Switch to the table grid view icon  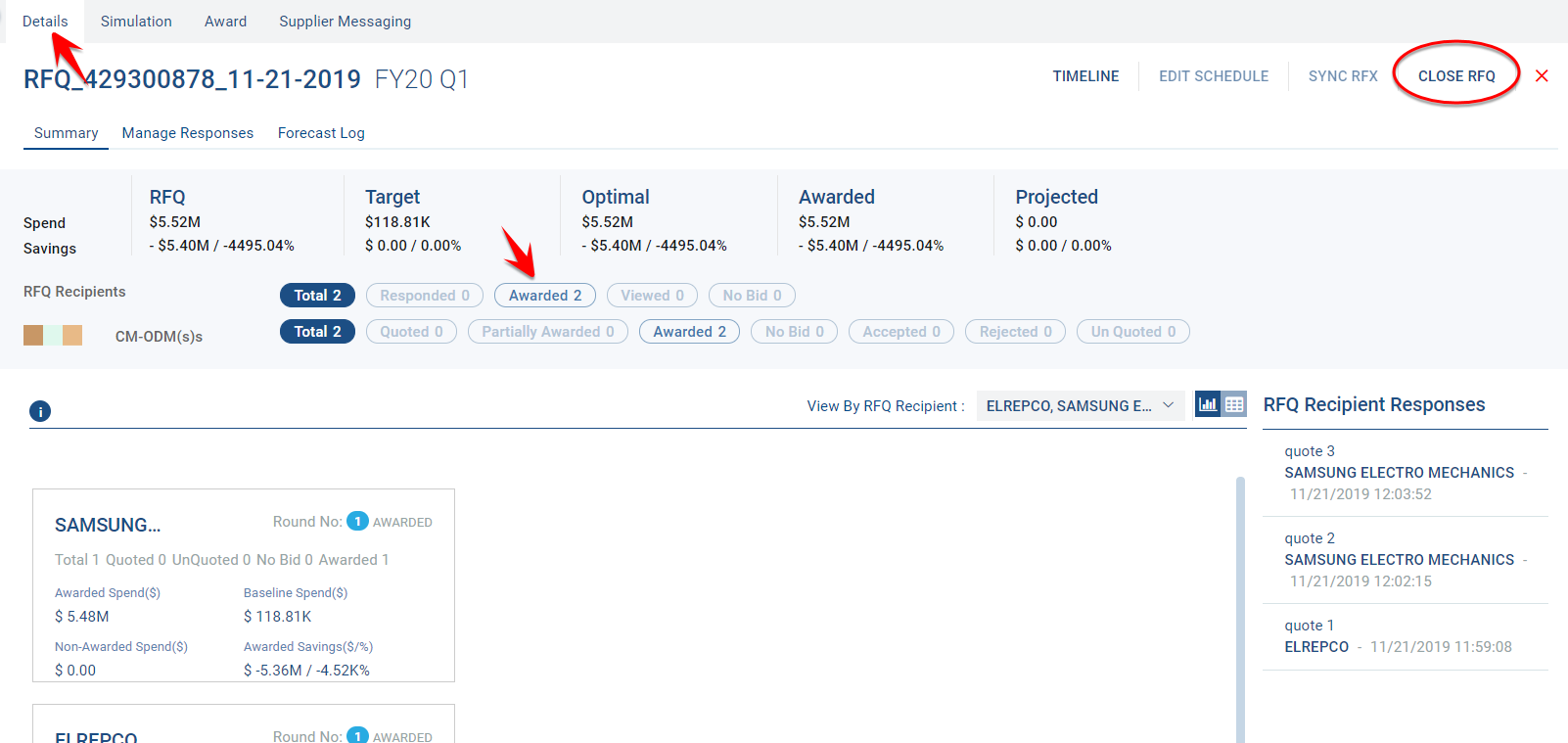(x=1234, y=404)
